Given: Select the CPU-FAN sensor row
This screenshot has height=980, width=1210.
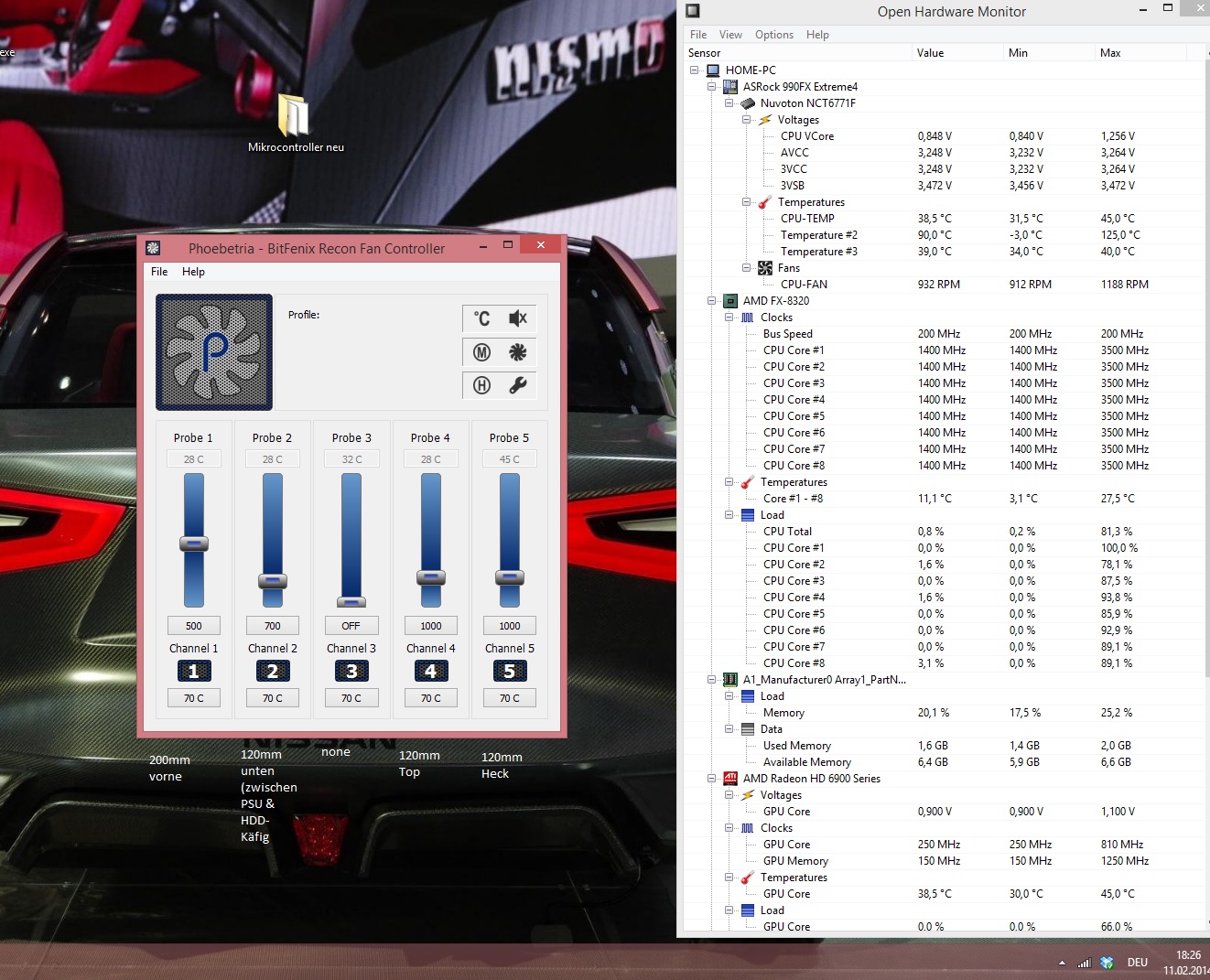Looking at the screenshot, I should [944, 285].
